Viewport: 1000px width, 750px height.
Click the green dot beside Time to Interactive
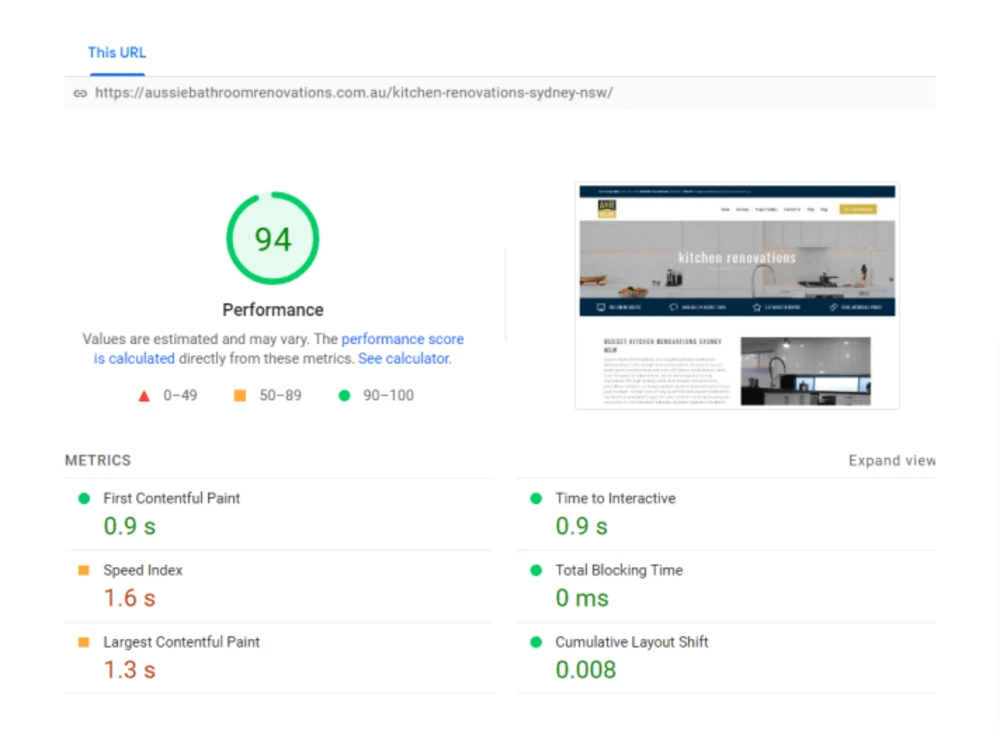coord(536,499)
